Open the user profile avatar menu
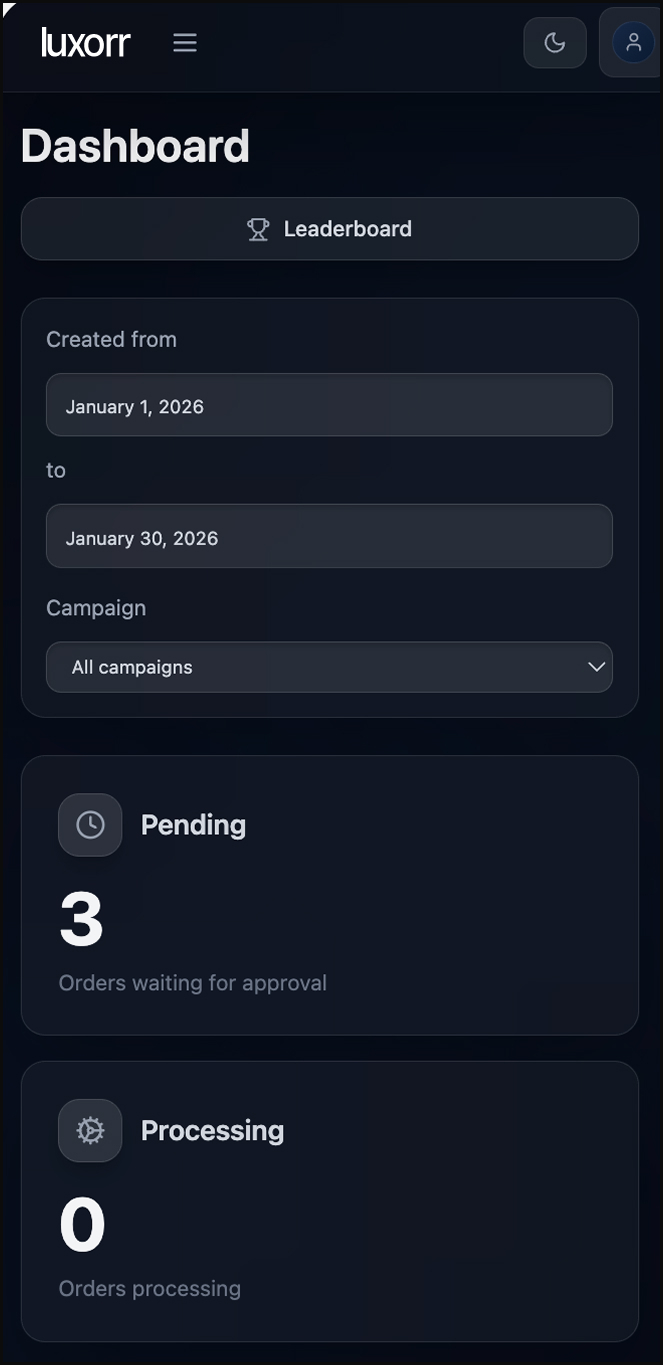The width and height of the screenshot is (663, 1365). click(x=633, y=43)
